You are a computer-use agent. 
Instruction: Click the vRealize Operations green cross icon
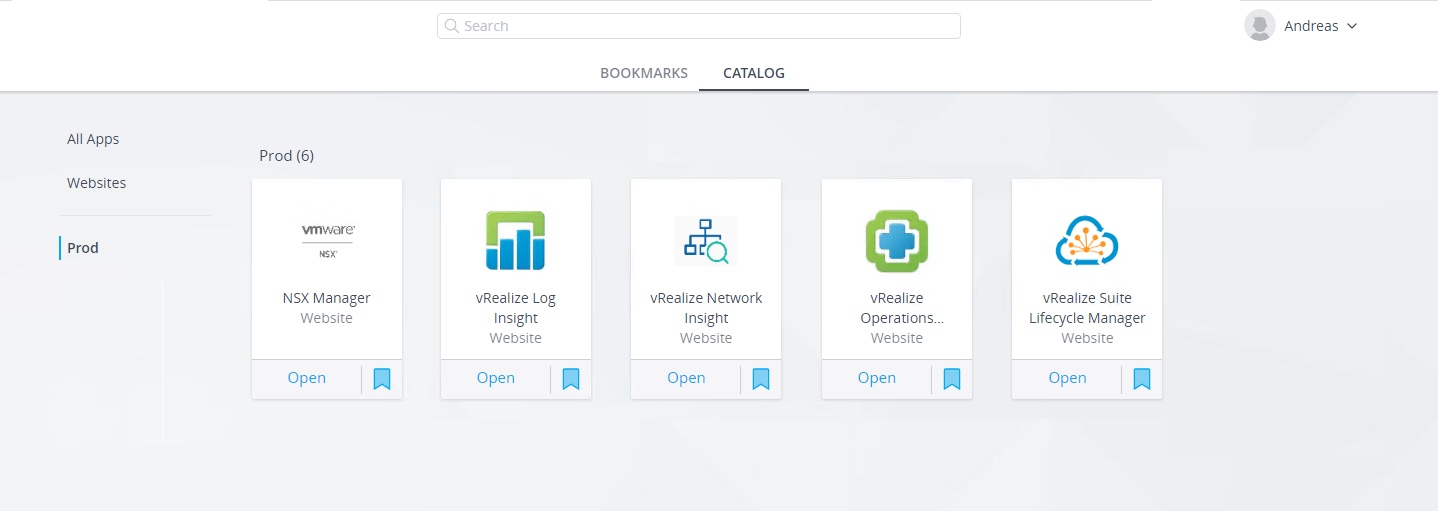click(x=896, y=240)
